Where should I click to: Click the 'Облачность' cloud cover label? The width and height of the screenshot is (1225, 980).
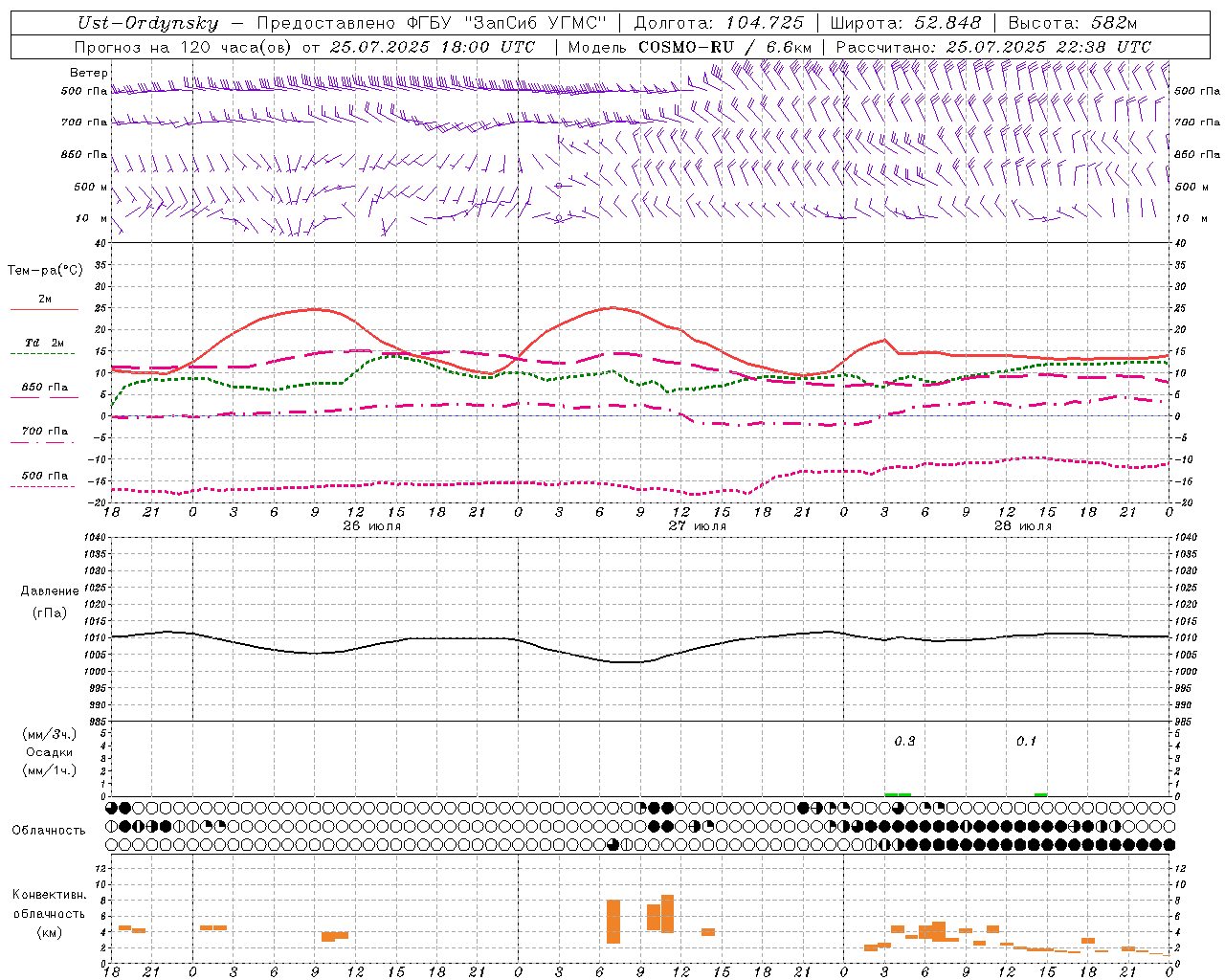(49, 831)
